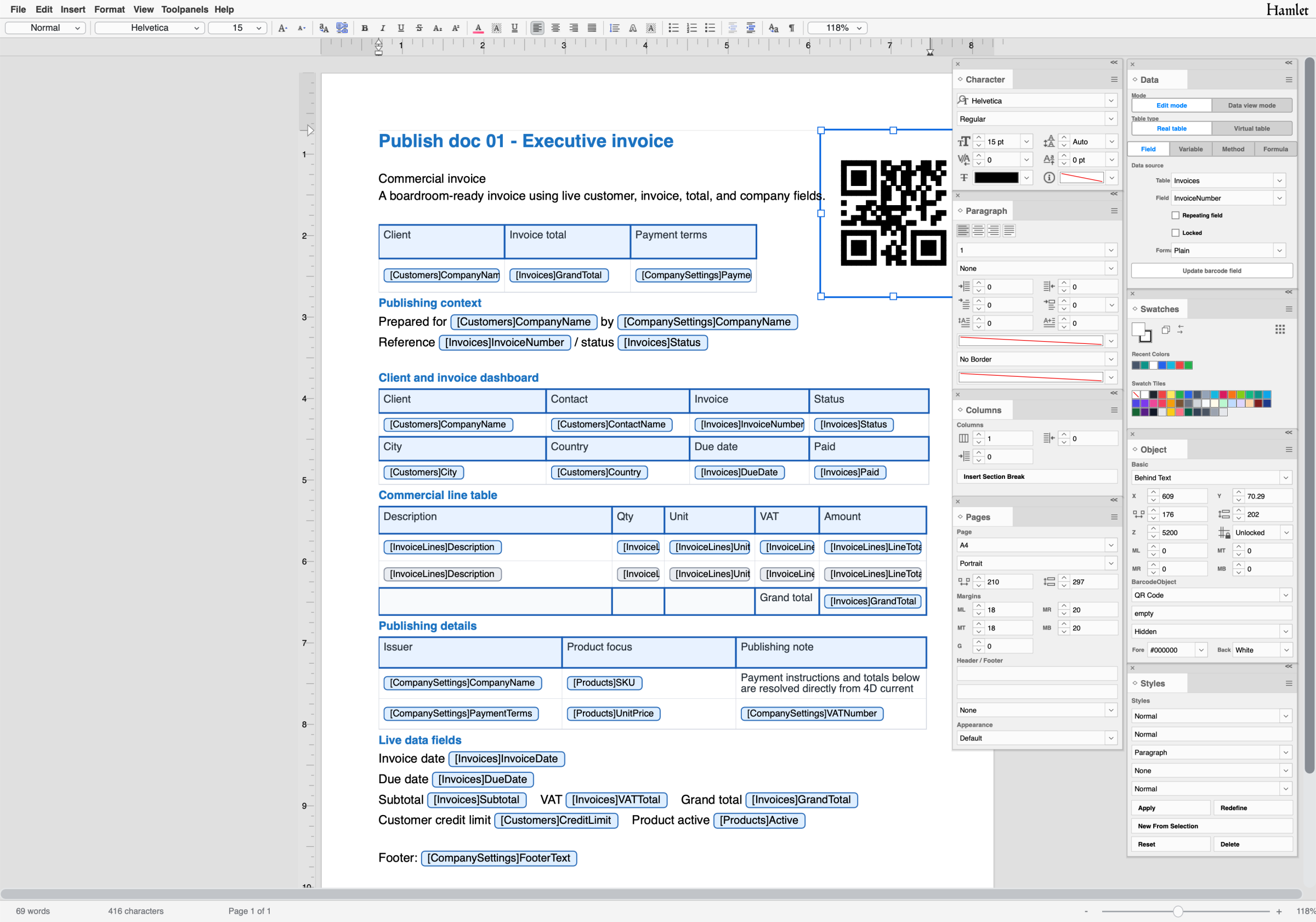Align left in Paragraph panel
1316x922 pixels.
coord(963,230)
